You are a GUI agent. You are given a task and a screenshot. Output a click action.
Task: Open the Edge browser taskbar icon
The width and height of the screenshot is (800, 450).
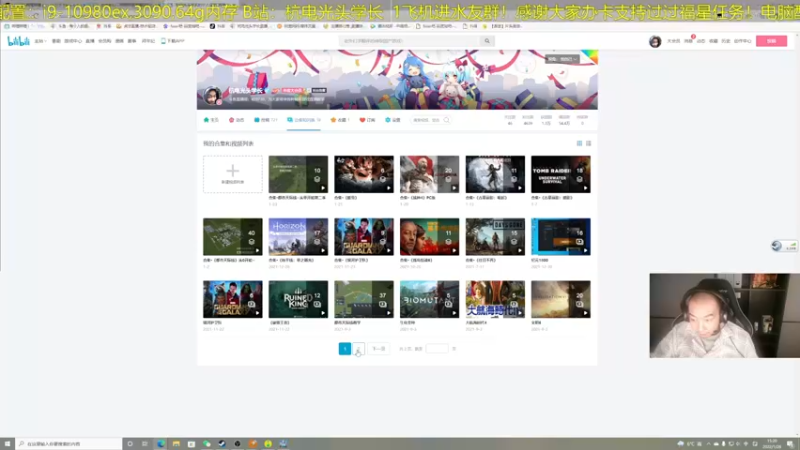tap(161, 444)
